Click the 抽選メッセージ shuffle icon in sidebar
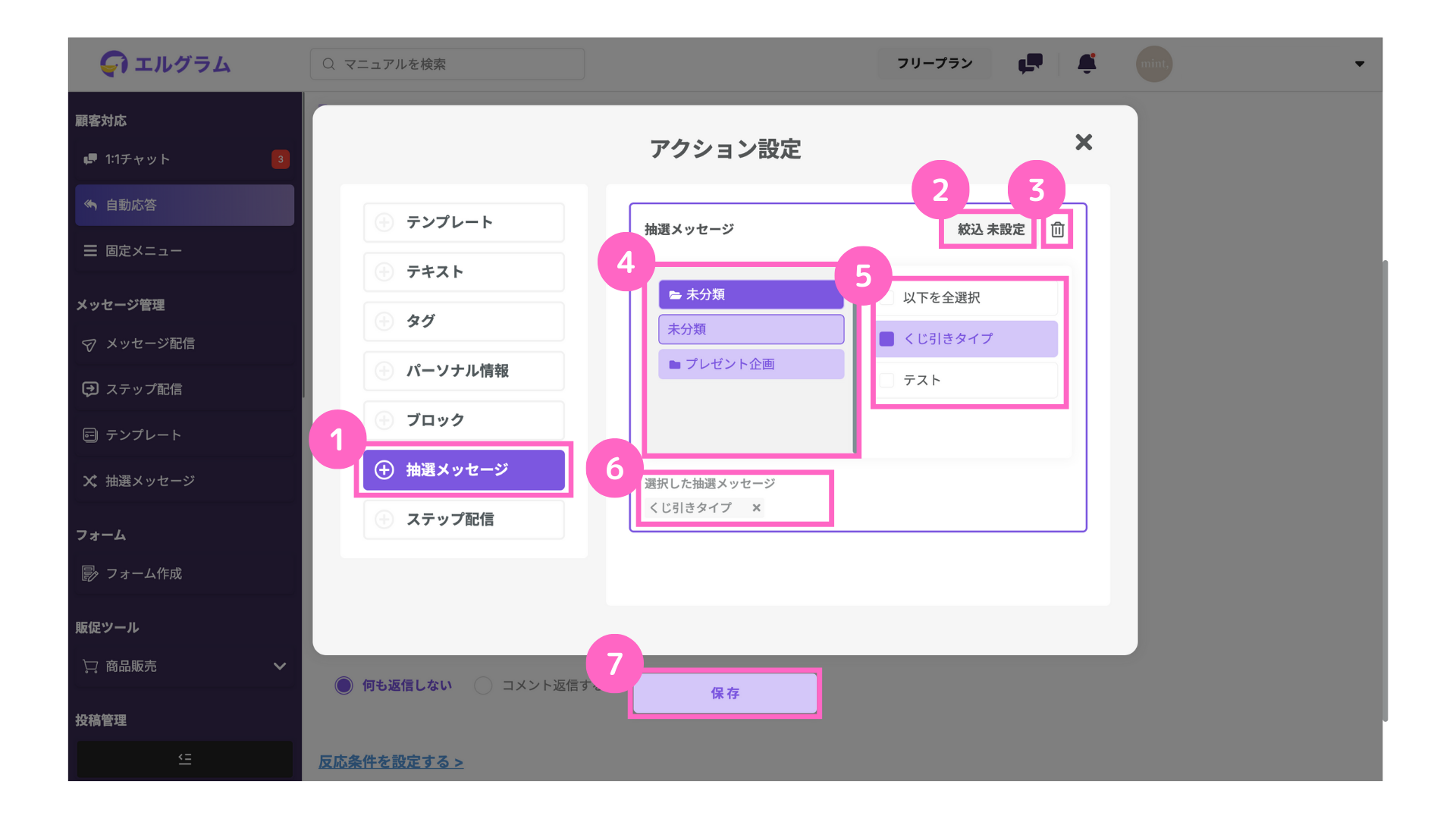The image size is (1456, 819). click(x=89, y=481)
